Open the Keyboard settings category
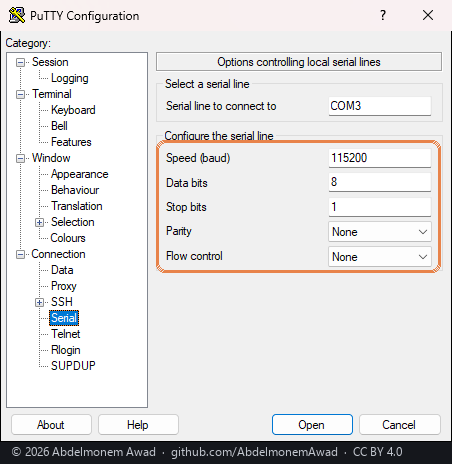Viewport: 452px width, 464px height. point(73,110)
